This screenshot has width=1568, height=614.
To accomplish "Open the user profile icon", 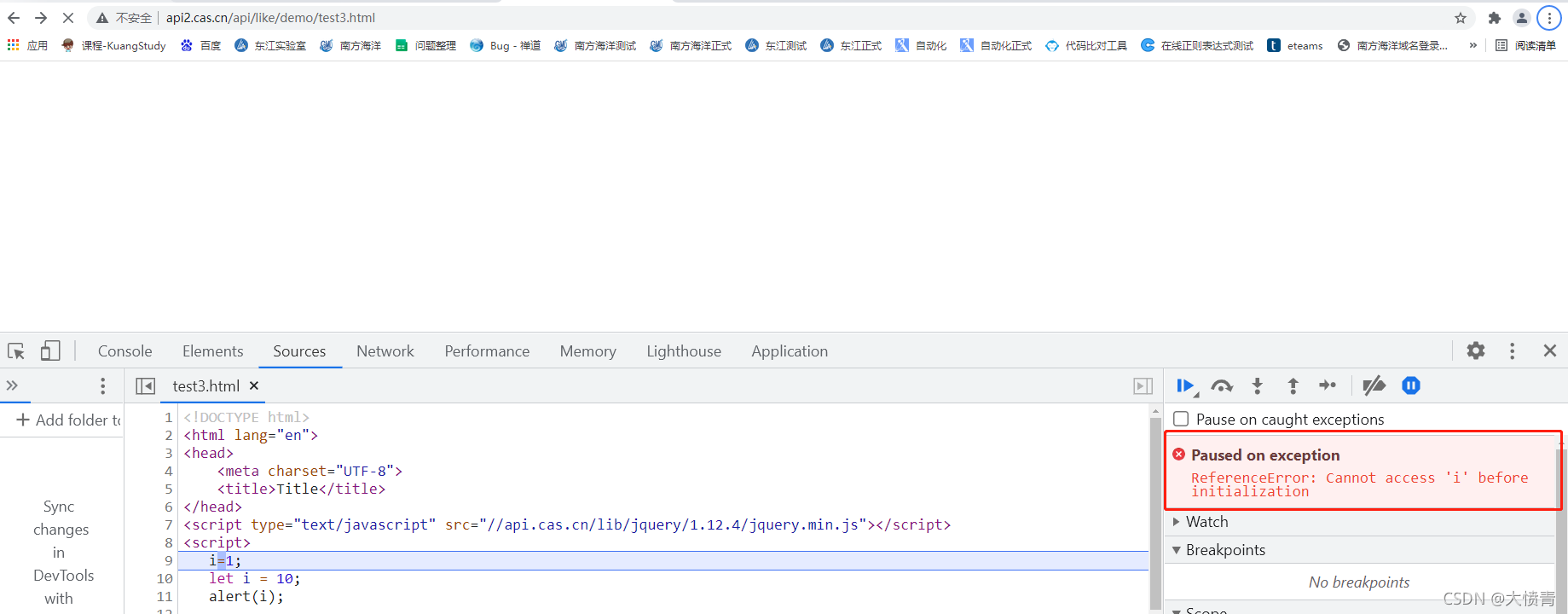I will (1522, 18).
